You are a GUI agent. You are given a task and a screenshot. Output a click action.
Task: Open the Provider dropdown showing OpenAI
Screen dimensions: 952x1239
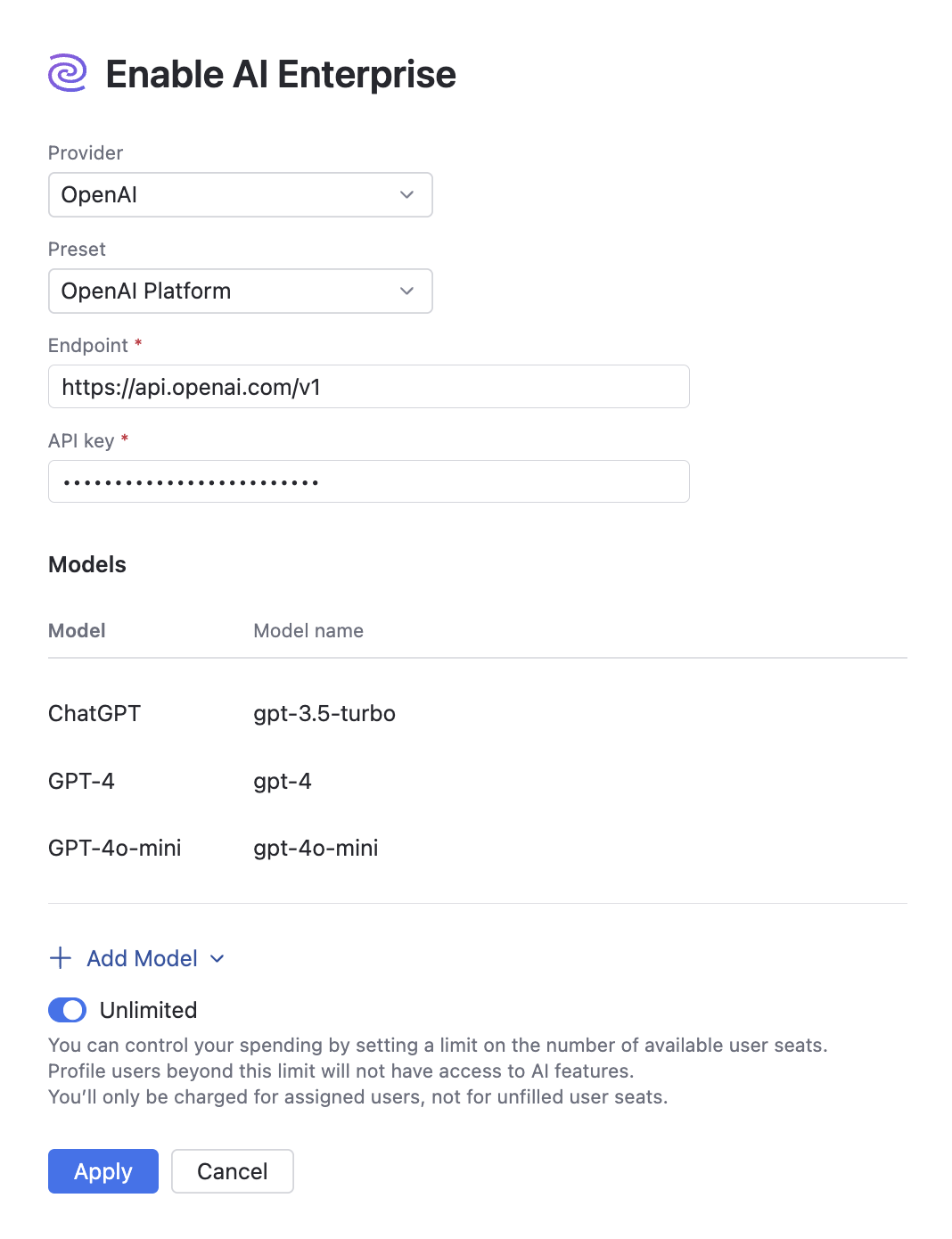point(239,194)
